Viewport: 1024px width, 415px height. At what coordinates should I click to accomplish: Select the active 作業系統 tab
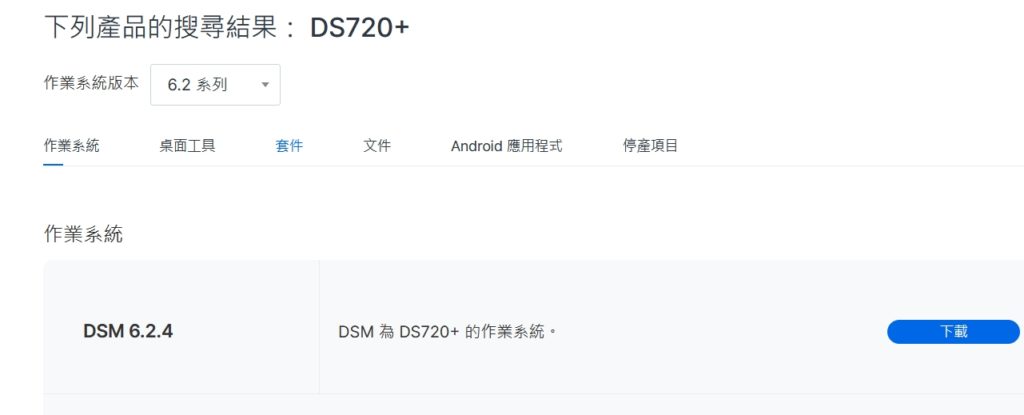coord(71,146)
